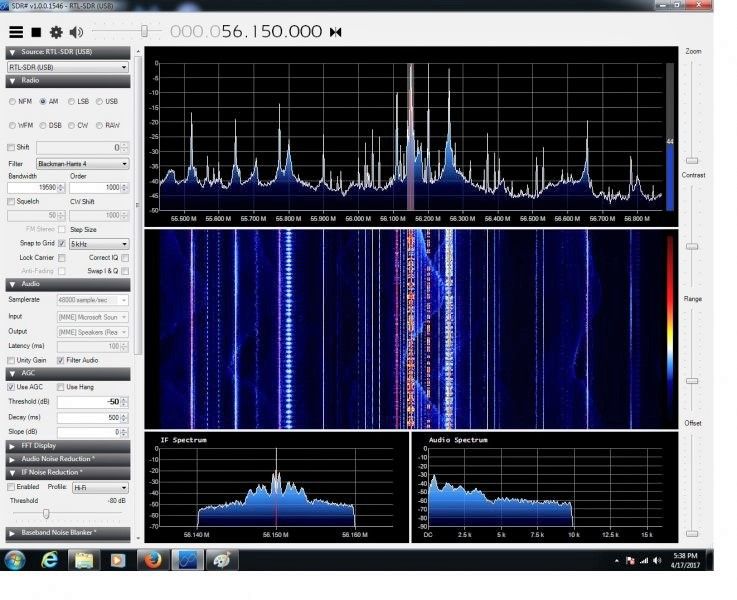The height and width of the screenshot is (600, 737).
Task: Open the settings gear configuration
Action: [x=56, y=32]
